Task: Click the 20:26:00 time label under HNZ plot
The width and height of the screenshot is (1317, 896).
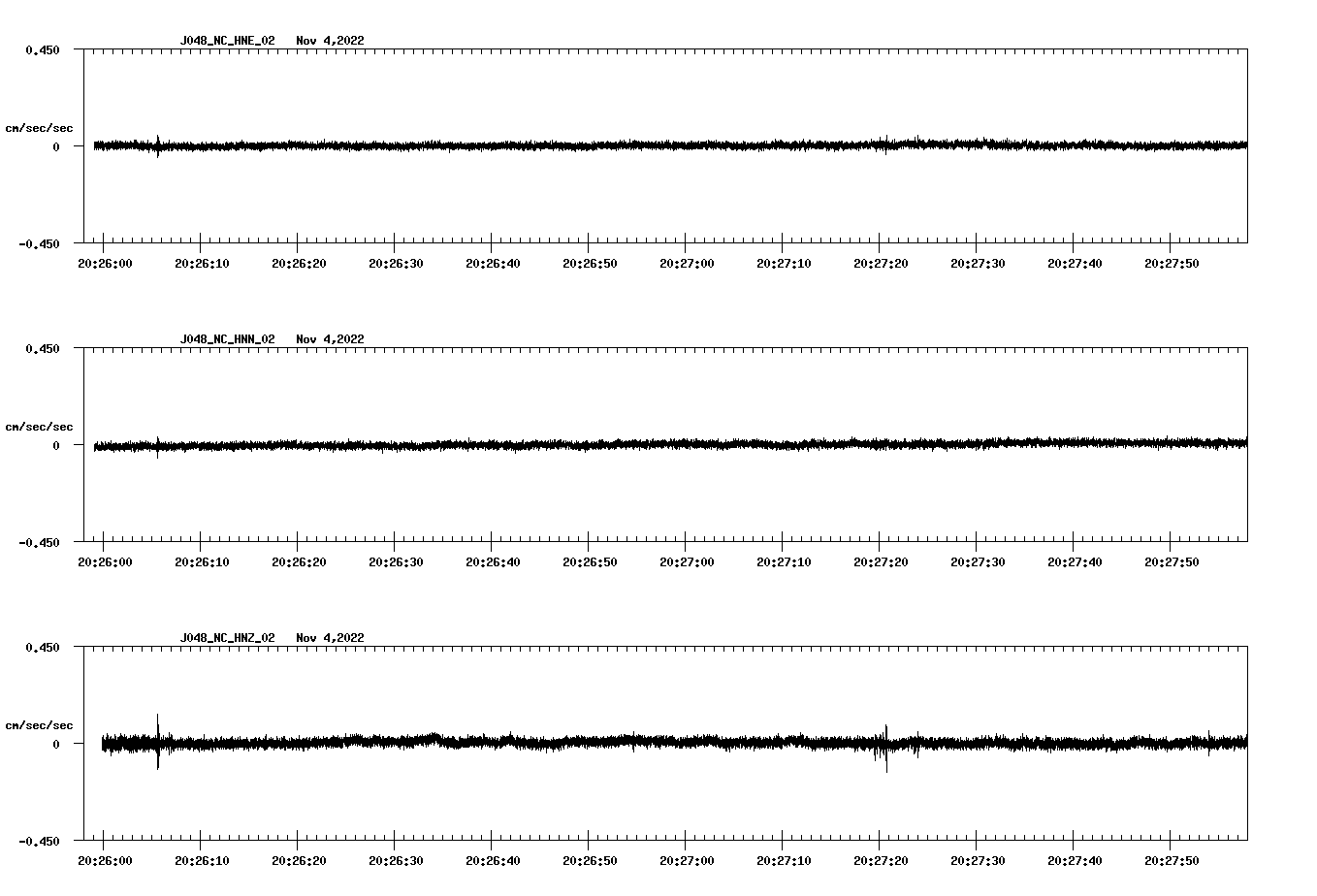Action: click(x=105, y=861)
